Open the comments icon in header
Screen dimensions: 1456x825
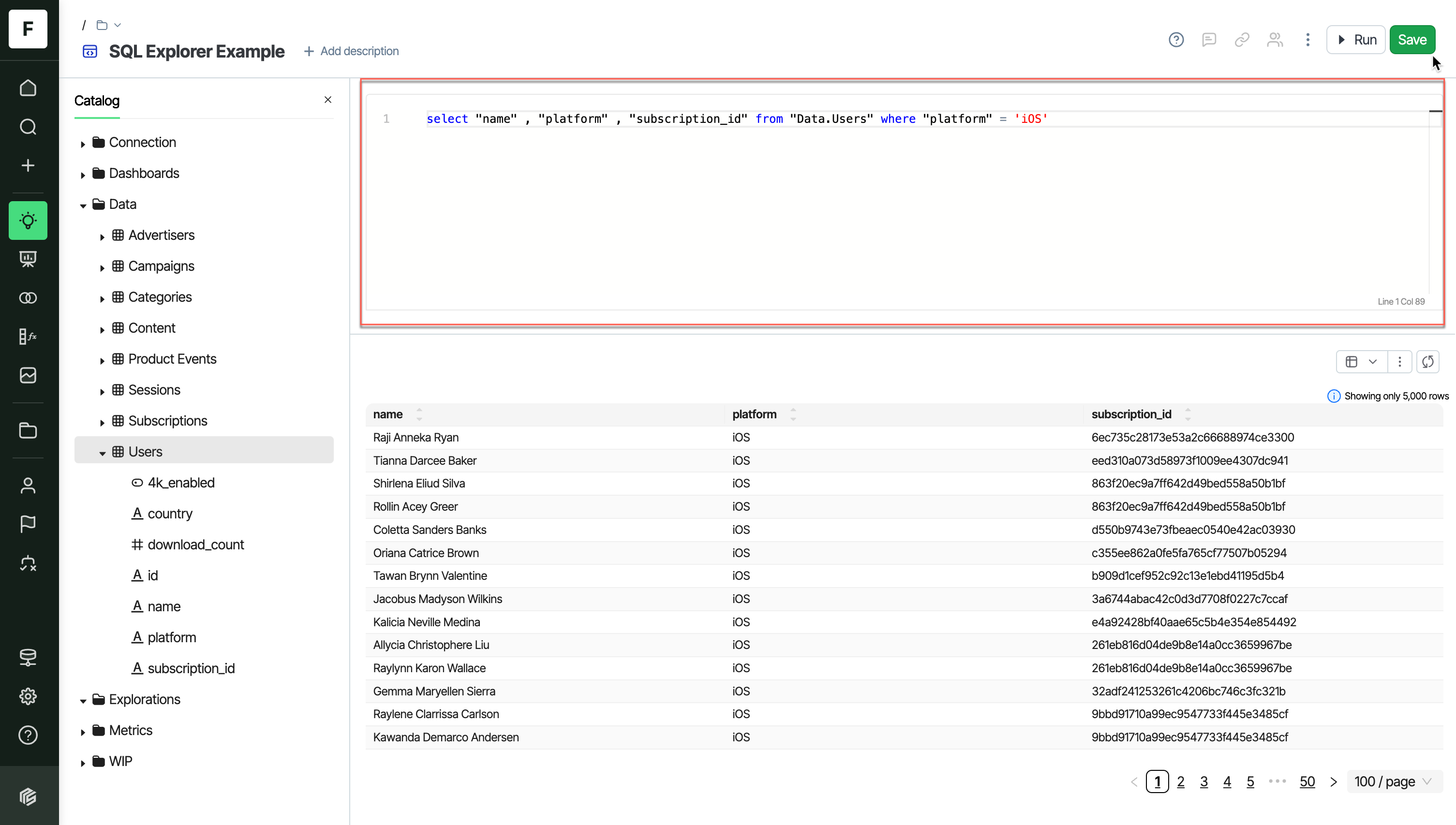(x=1209, y=40)
